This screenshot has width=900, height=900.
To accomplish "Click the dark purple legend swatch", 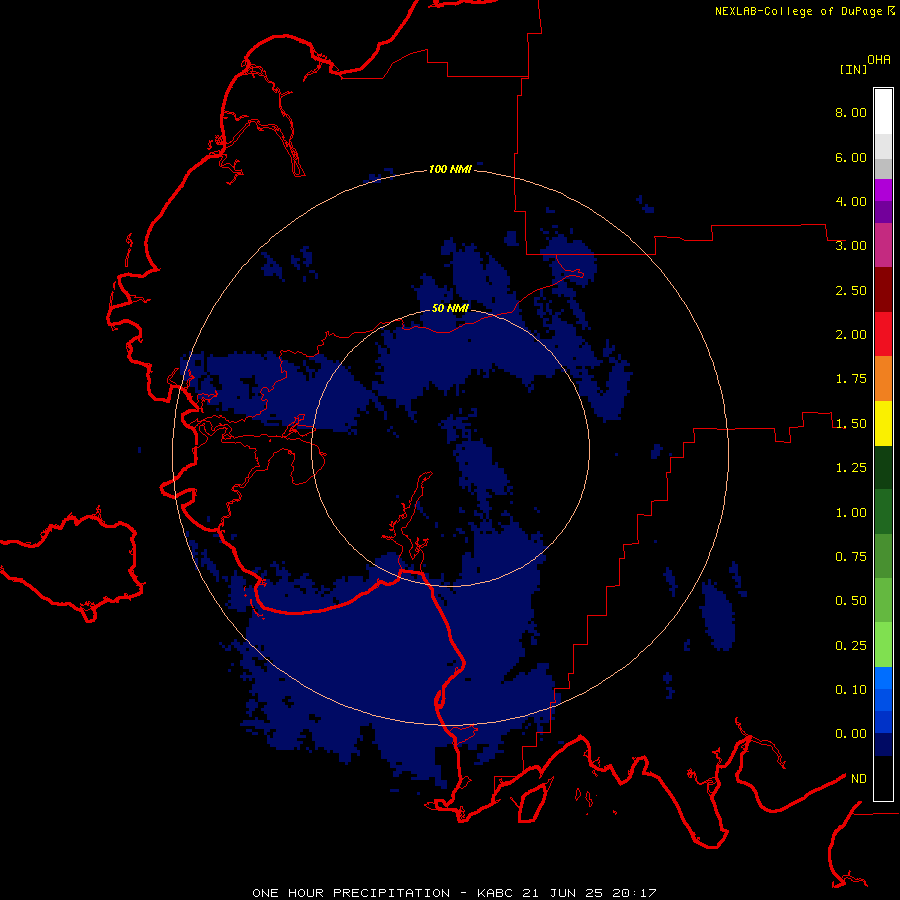I will 883,212.
